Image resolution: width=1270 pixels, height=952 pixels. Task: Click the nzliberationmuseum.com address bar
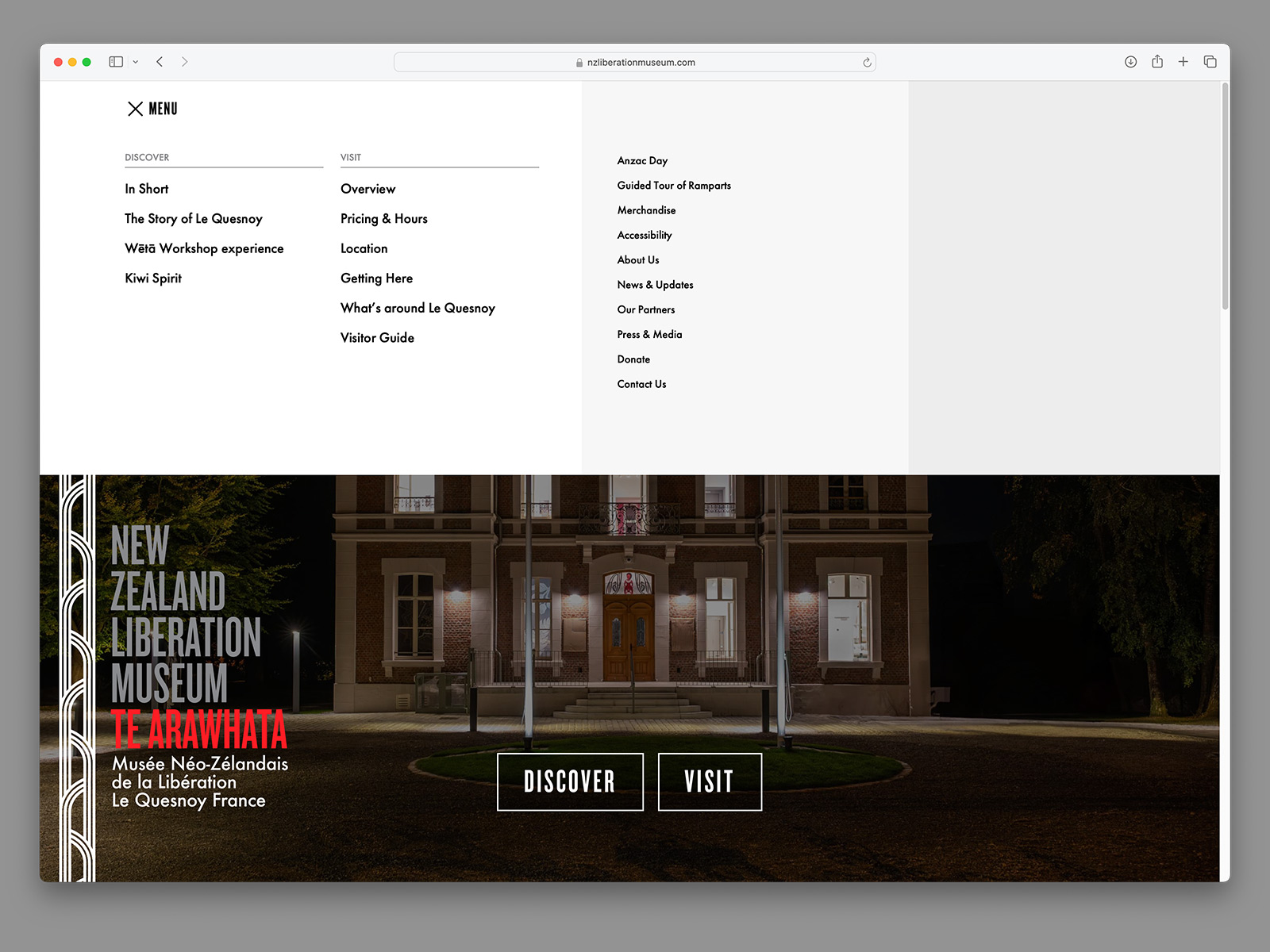click(x=635, y=62)
